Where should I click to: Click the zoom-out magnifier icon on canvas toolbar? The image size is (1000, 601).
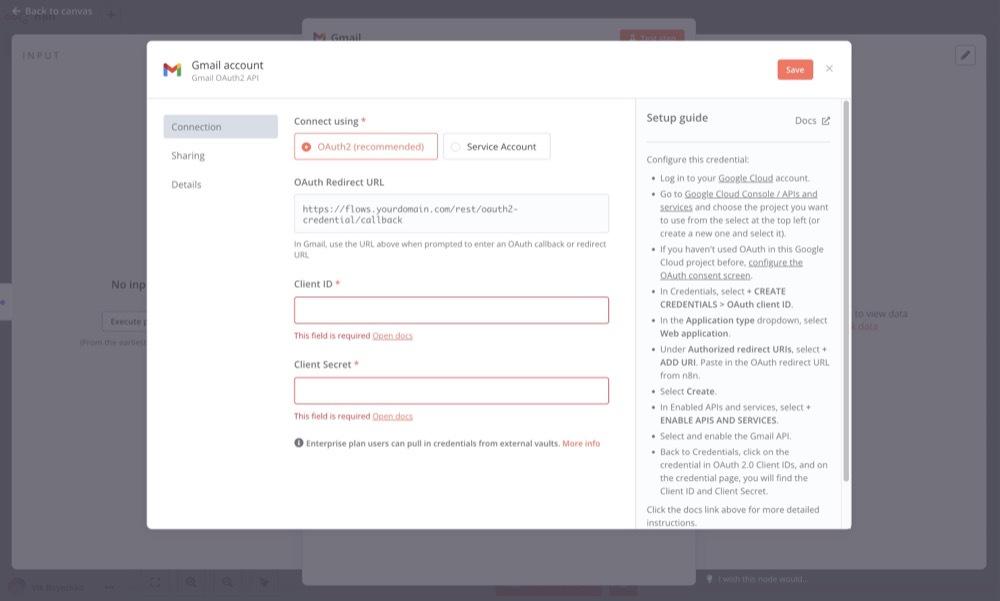[228, 582]
